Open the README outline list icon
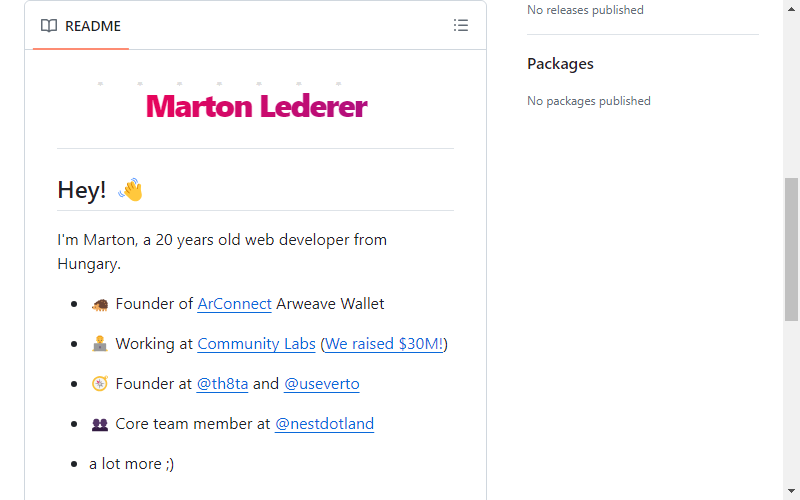 click(x=461, y=26)
